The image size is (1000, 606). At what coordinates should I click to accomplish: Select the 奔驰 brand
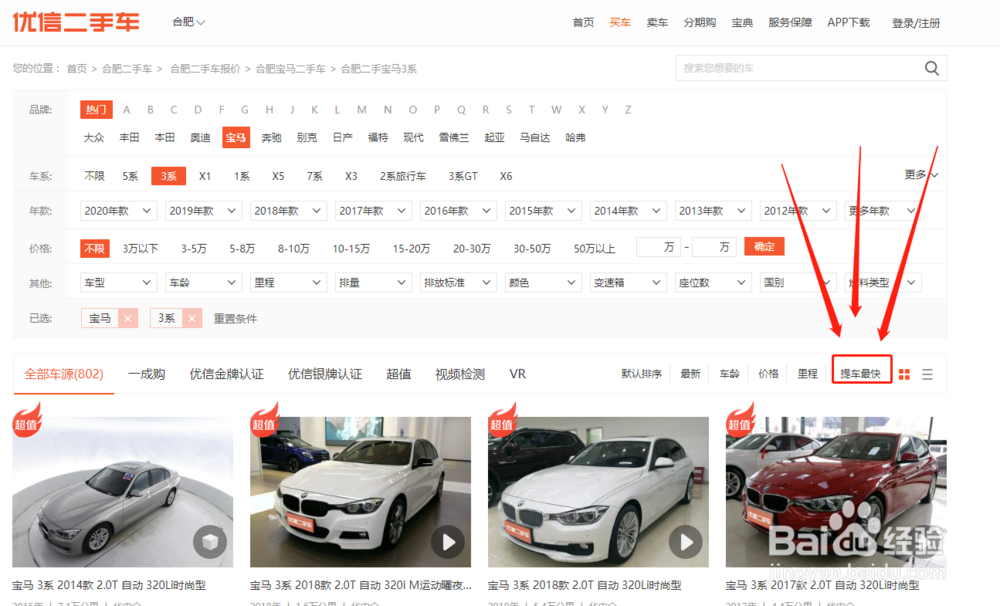point(271,137)
